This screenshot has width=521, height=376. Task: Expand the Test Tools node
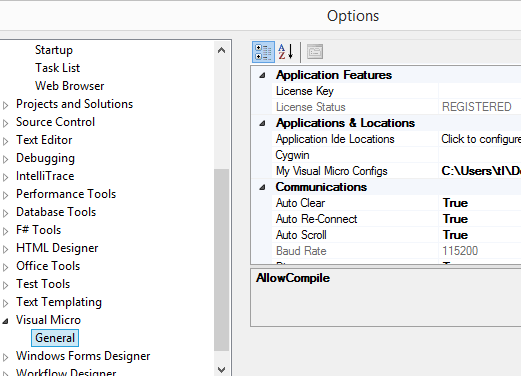pyautogui.click(x=5, y=285)
